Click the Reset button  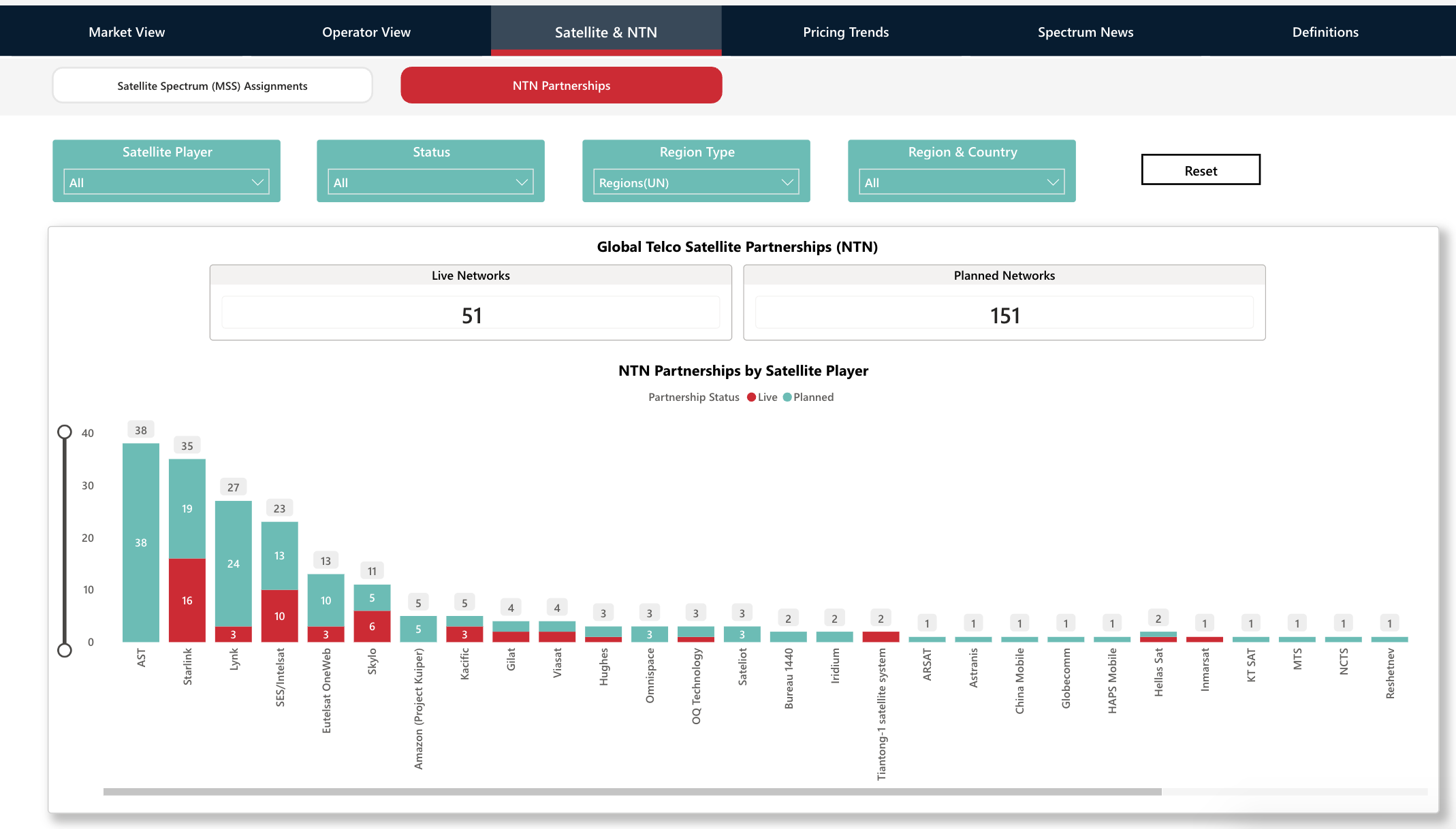point(1201,170)
